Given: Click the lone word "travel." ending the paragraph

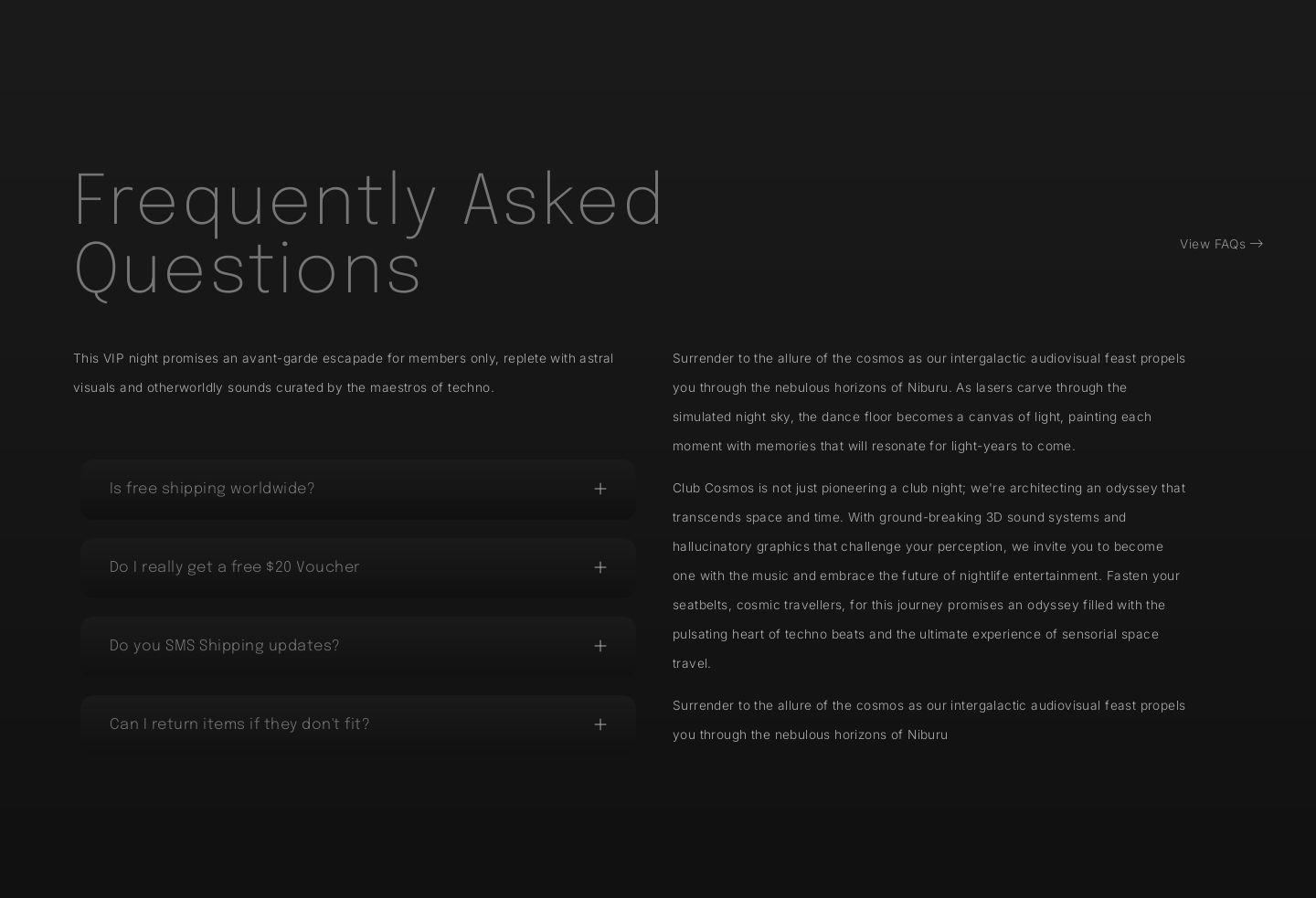Looking at the screenshot, I should 692,663.
